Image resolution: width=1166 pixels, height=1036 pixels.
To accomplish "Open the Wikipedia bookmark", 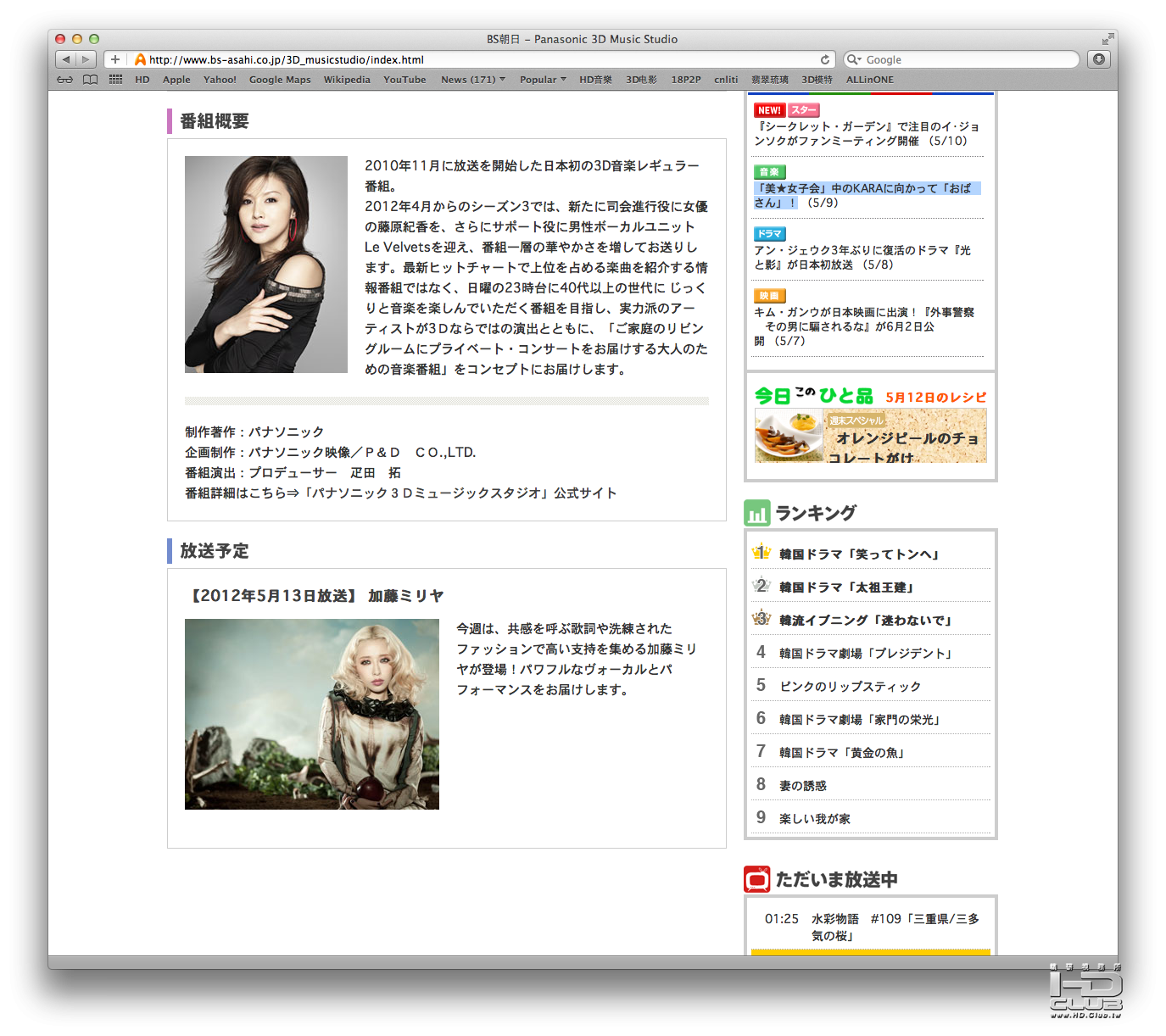I will point(347,80).
